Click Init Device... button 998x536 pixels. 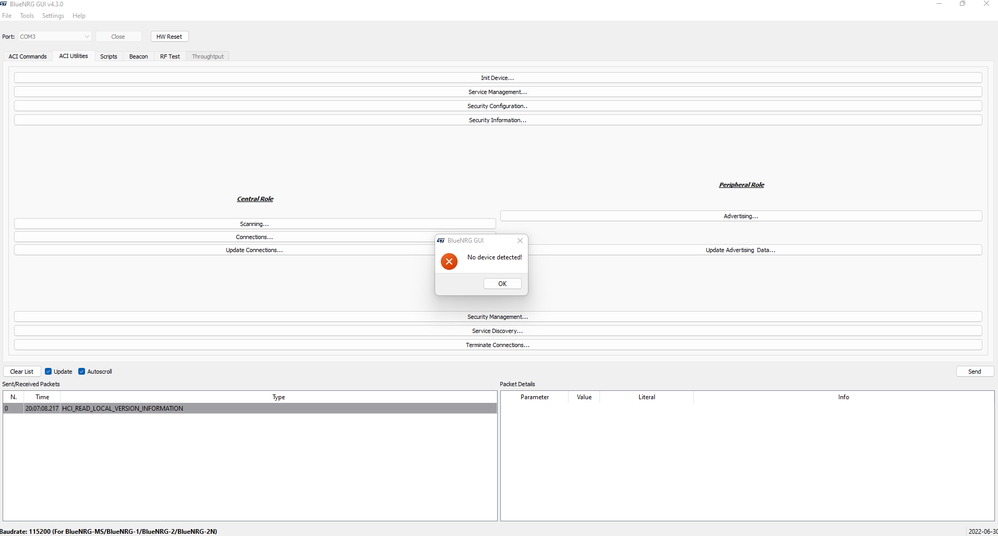(498, 78)
